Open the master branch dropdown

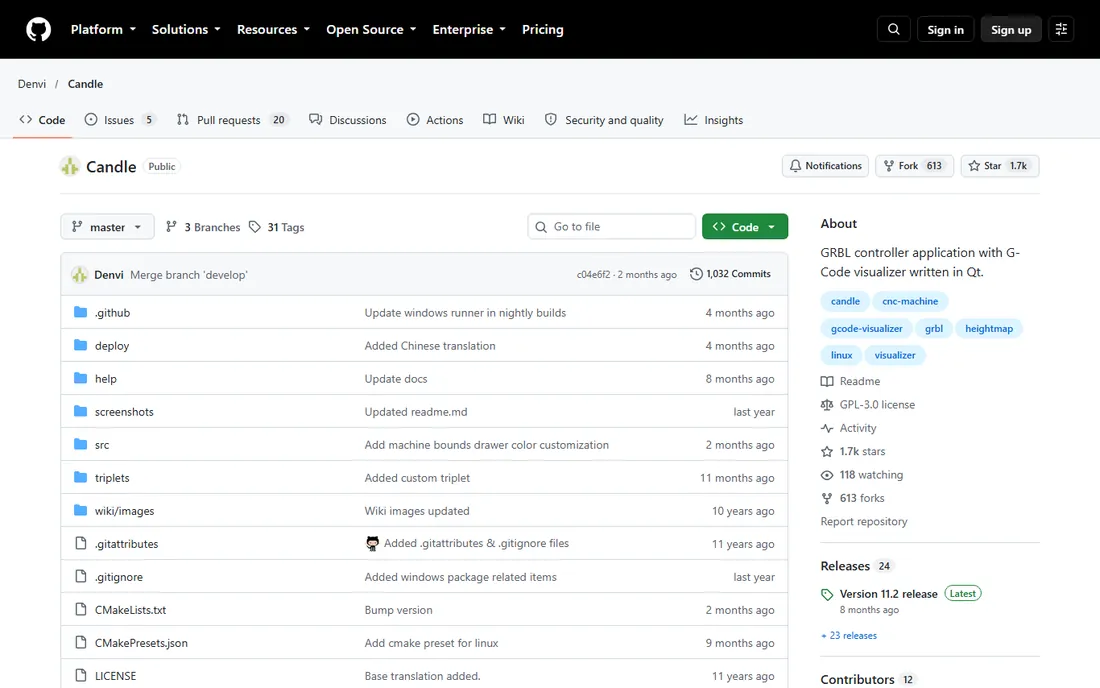(107, 227)
